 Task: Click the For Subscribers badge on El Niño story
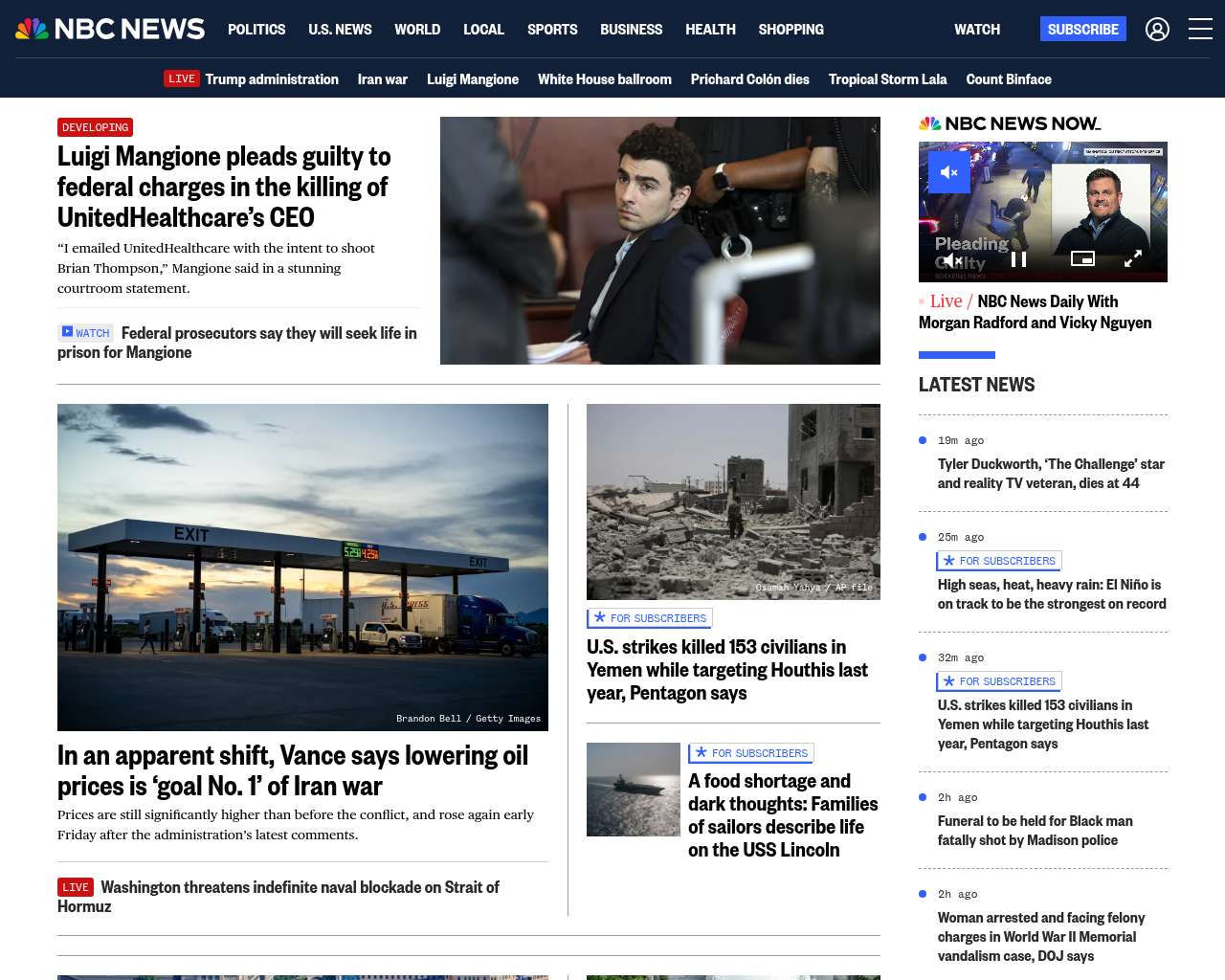(999, 561)
